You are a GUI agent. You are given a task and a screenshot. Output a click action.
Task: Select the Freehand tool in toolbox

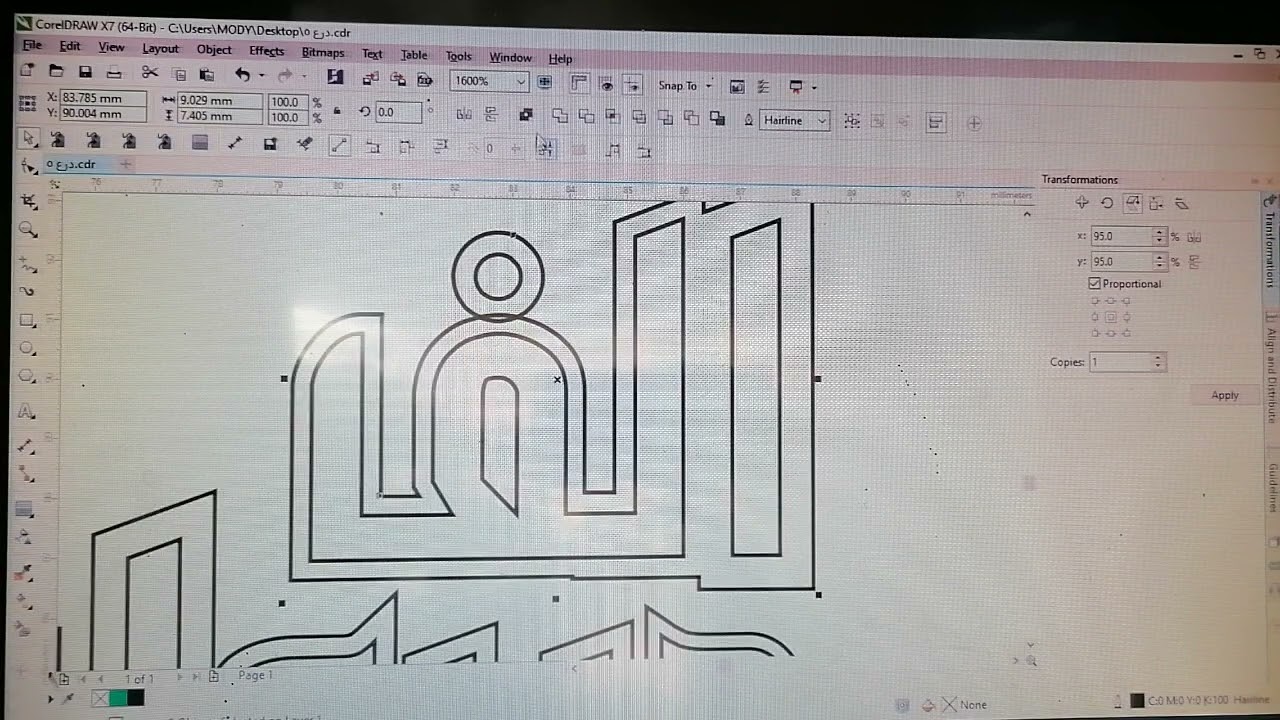click(28, 264)
